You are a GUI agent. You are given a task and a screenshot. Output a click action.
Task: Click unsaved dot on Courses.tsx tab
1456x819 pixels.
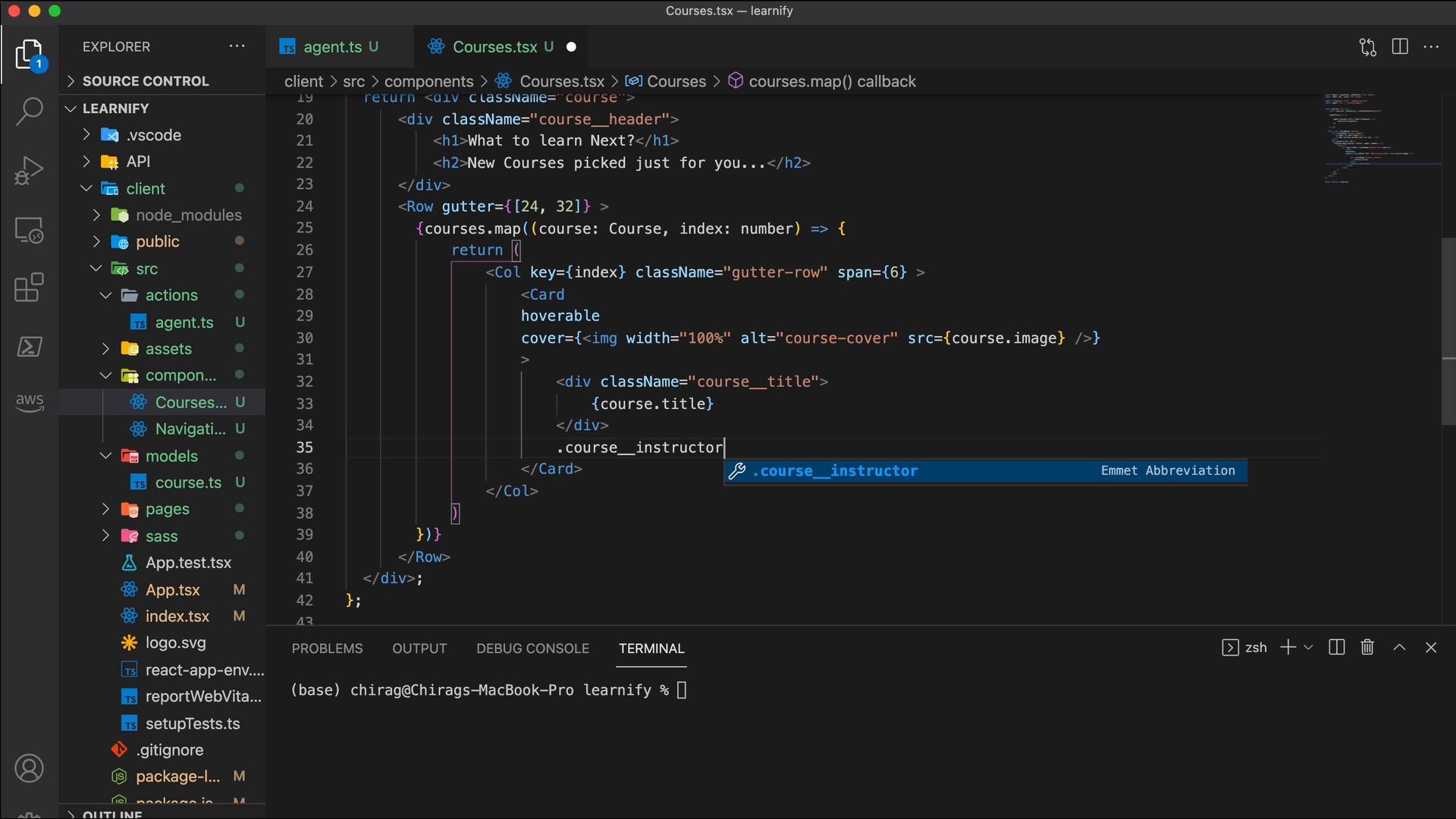coord(571,47)
